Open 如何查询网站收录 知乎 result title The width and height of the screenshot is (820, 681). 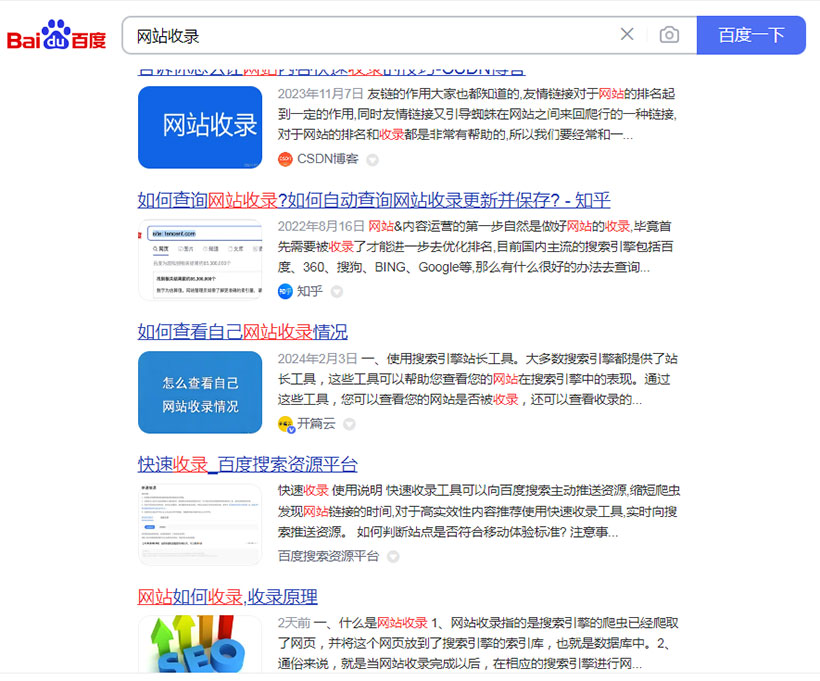click(373, 199)
